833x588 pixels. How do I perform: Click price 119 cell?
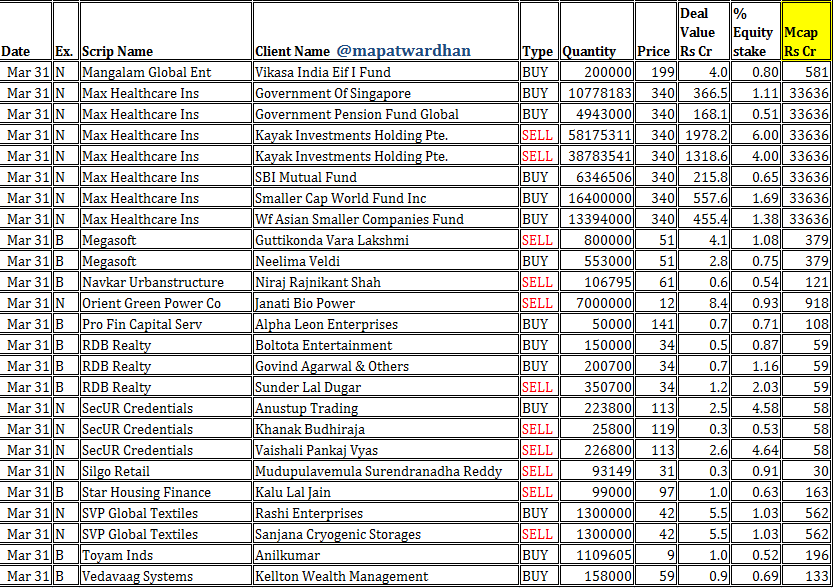pyautogui.click(x=656, y=429)
